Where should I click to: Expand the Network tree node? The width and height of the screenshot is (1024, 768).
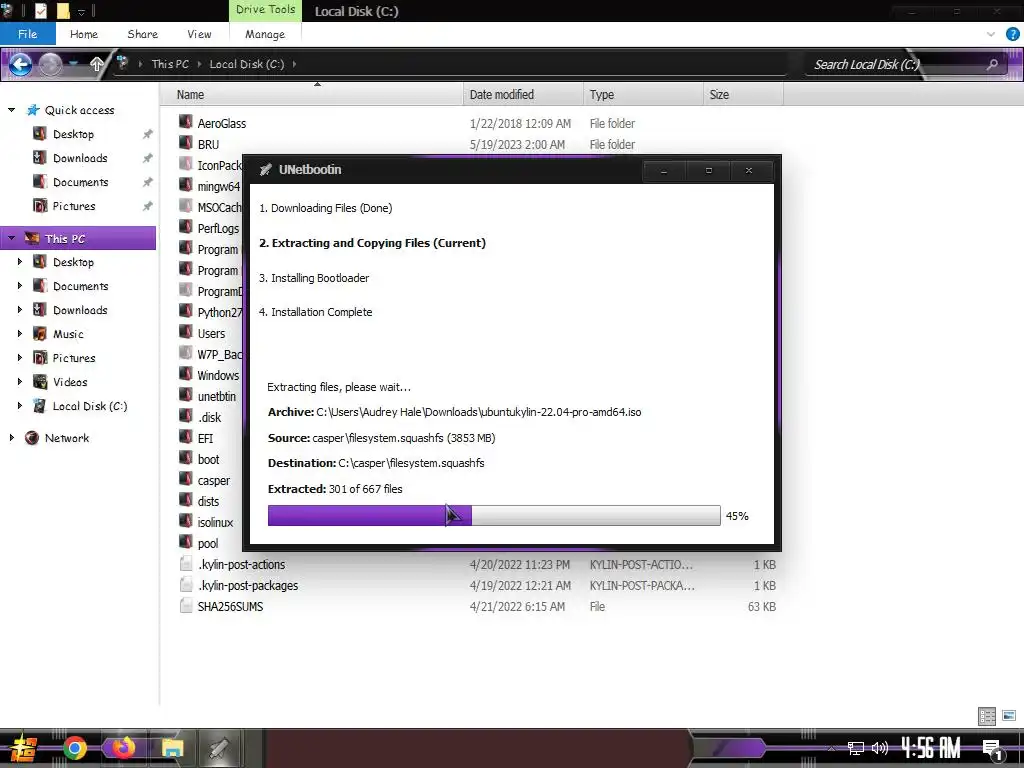[x=11, y=438]
